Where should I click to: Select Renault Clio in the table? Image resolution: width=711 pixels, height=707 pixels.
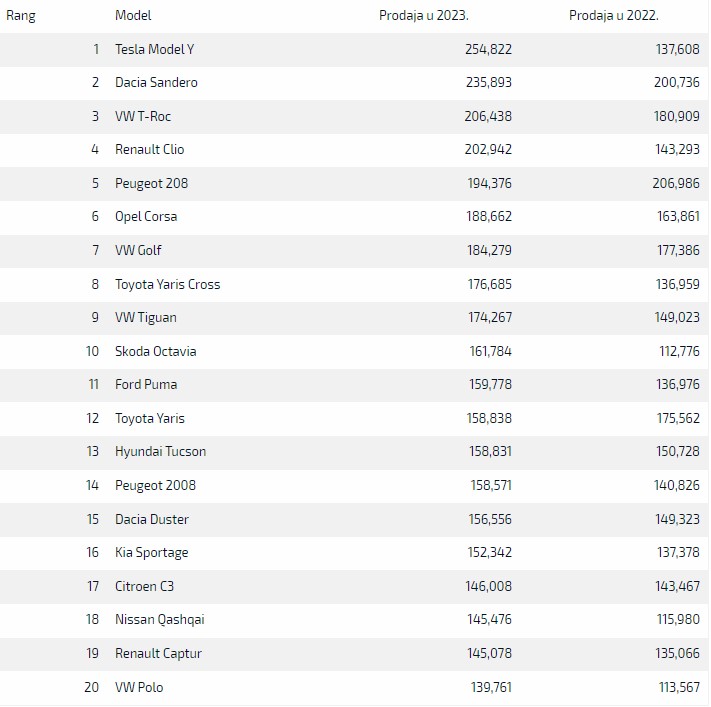click(x=150, y=150)
